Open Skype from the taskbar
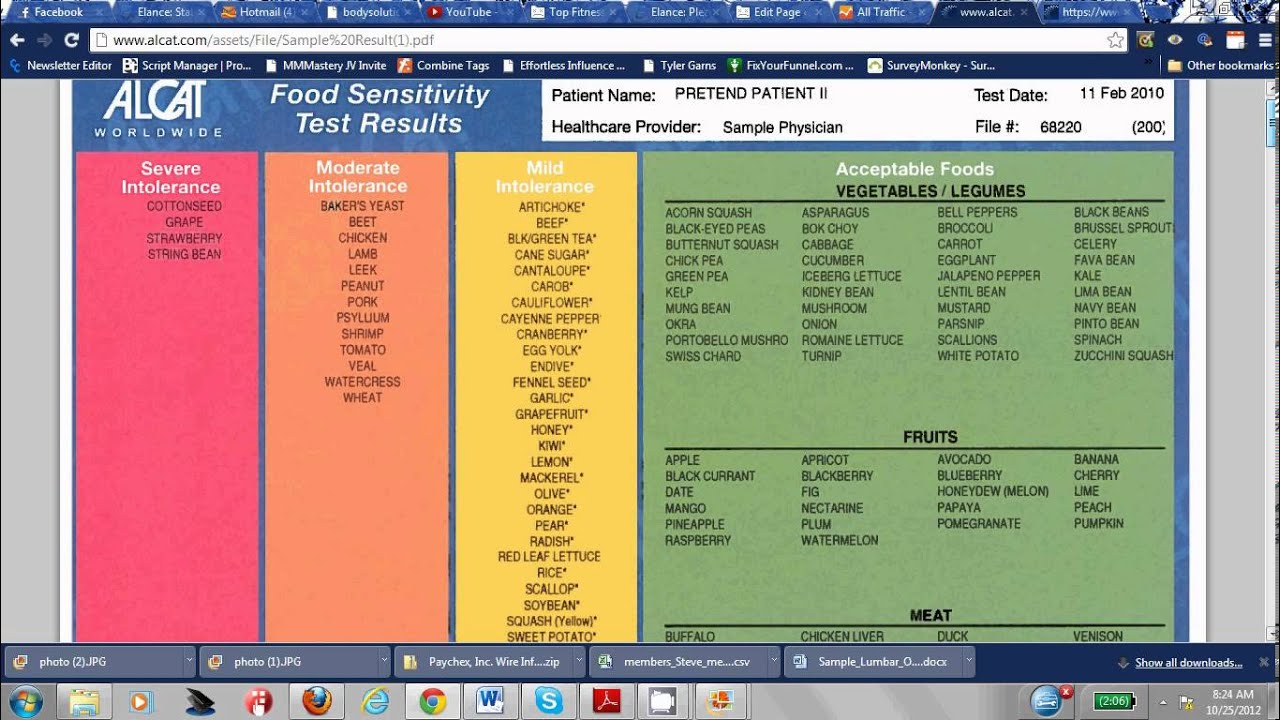 point(548,701)
